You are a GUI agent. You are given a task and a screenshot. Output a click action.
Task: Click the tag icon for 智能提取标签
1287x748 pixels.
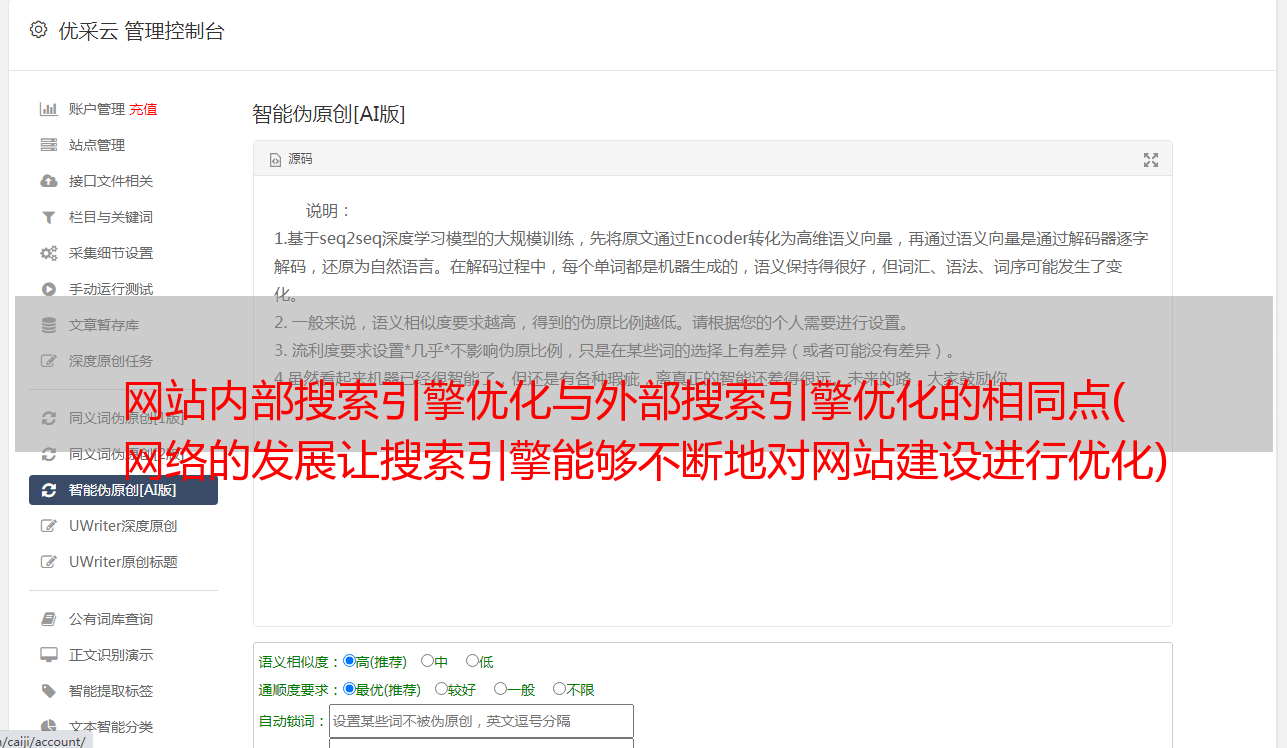[x=48, y=691]
